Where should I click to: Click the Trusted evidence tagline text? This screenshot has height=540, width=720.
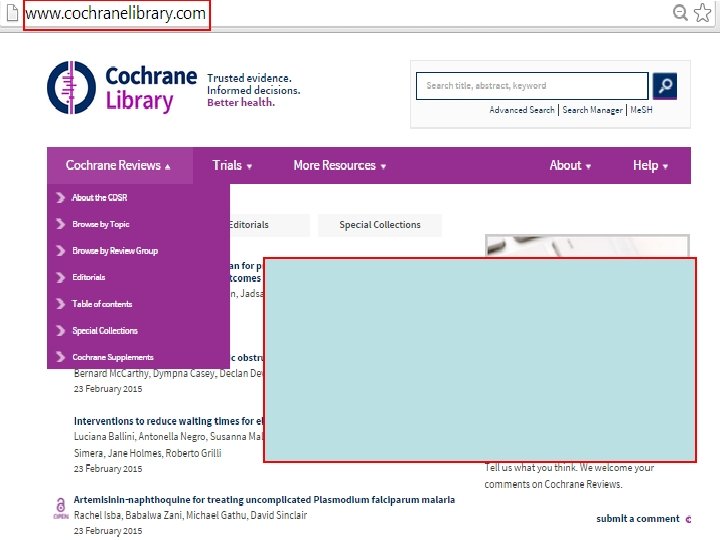[253, 90]
